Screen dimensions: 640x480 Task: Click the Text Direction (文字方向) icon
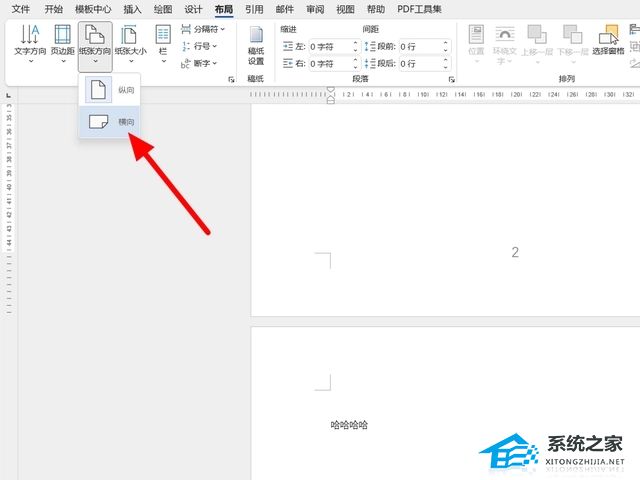point(30,42)
